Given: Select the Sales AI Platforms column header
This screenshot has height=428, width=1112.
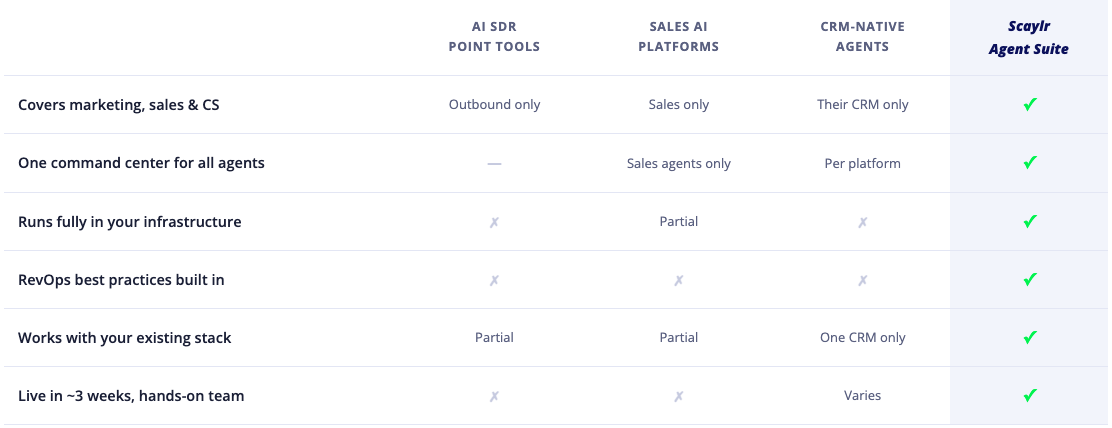Looking at the screenshot, I should pos(679,37).
